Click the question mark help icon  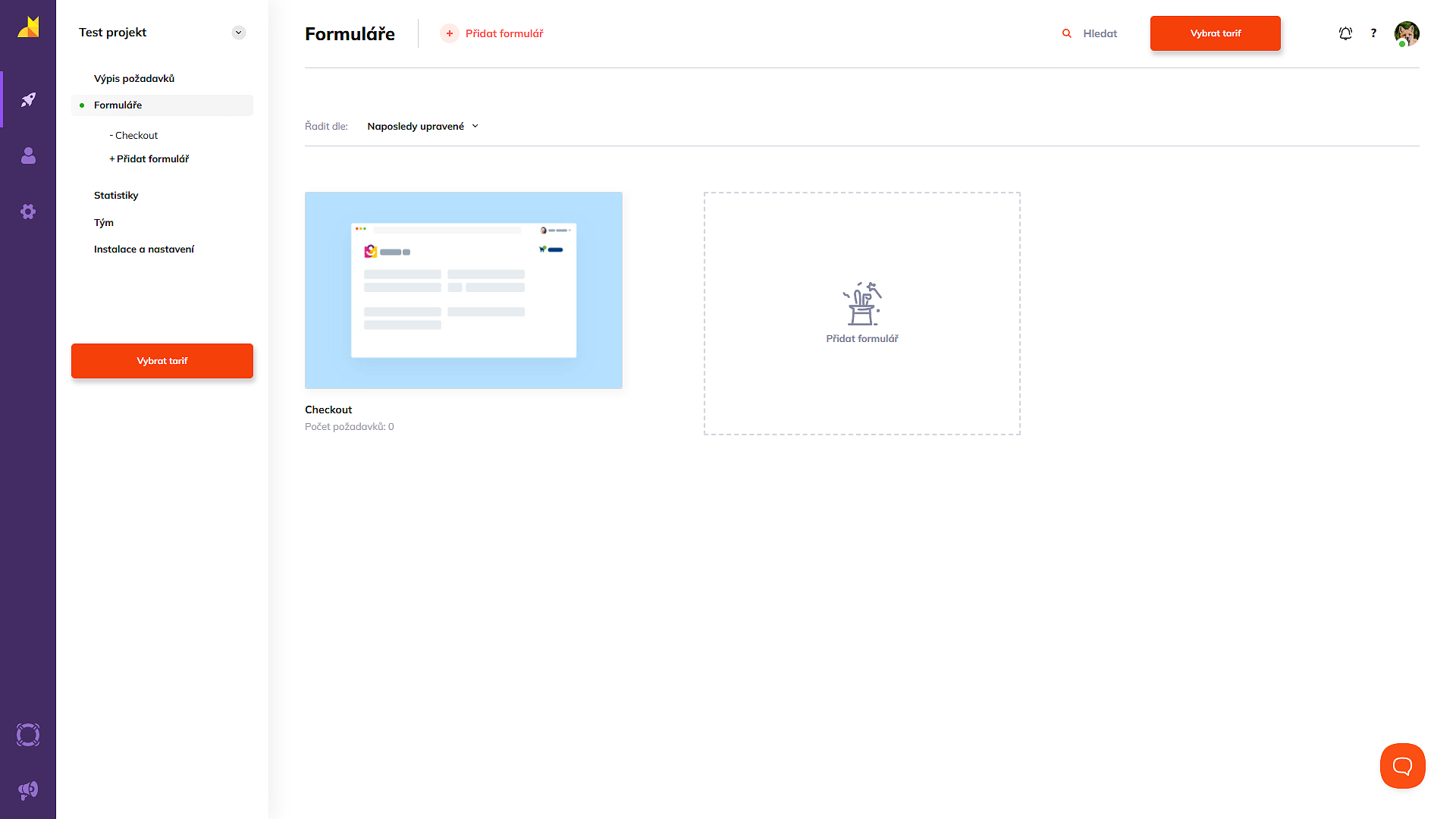point(1373,33)
